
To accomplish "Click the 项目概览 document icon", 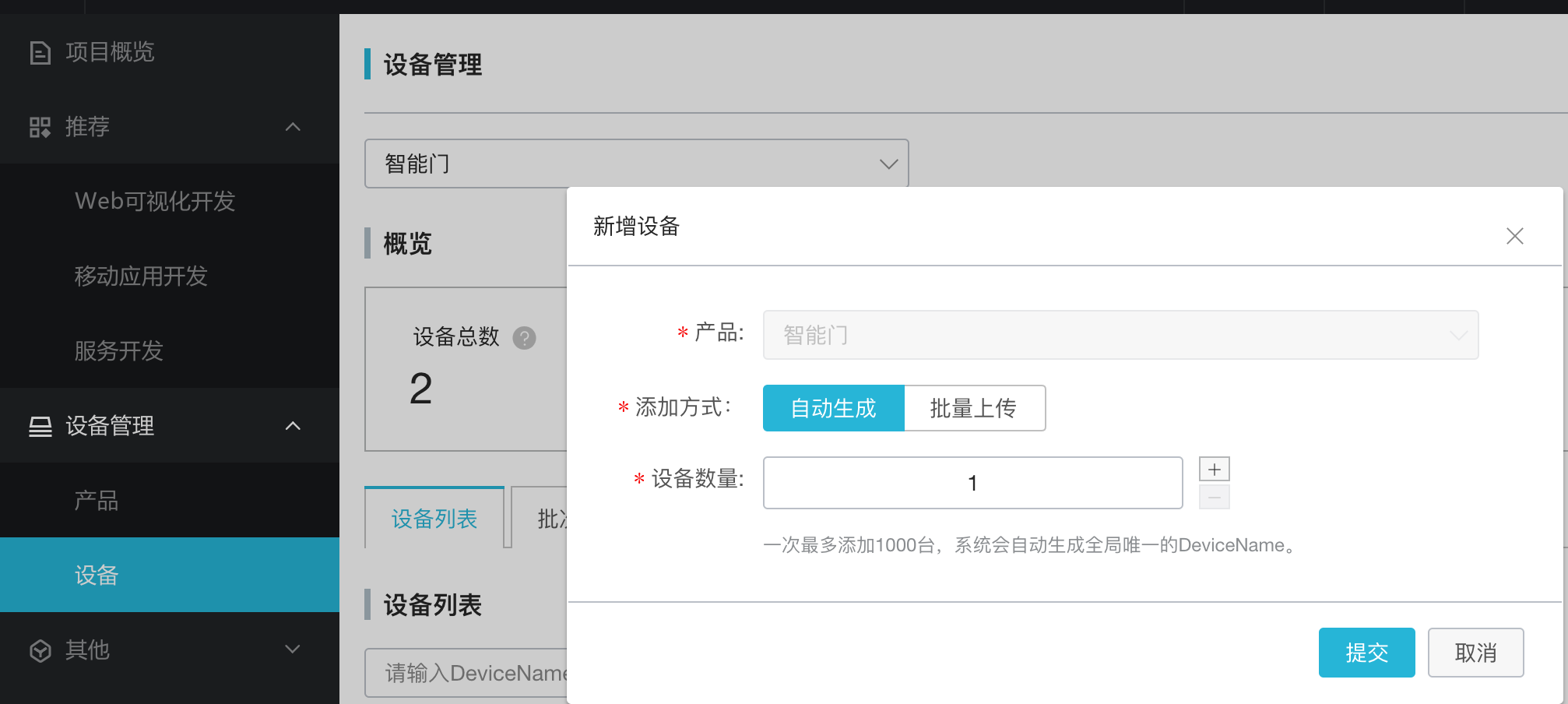I will click(40, 52).
